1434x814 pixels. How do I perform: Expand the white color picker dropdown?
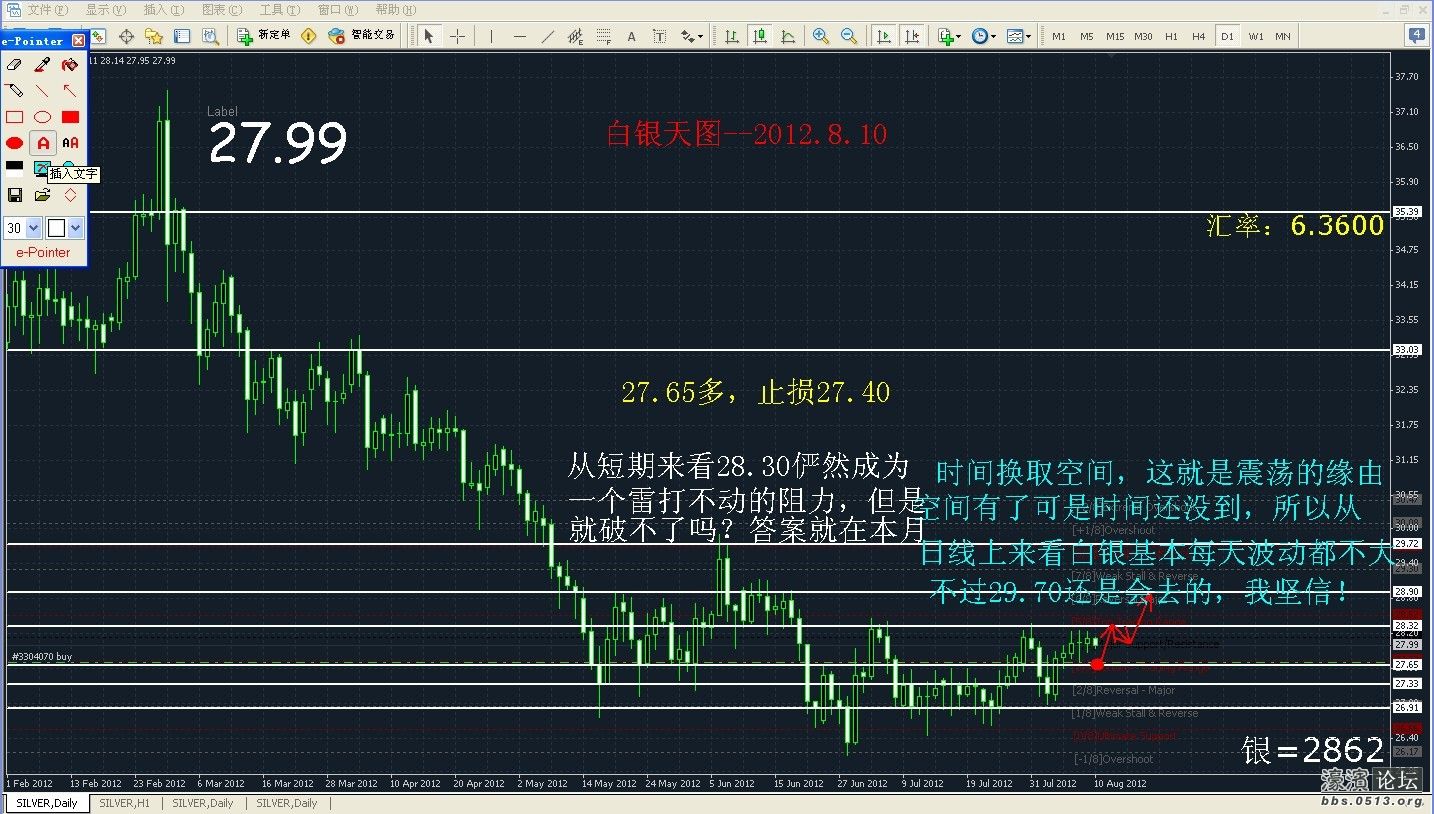click(x=75, y=228)
